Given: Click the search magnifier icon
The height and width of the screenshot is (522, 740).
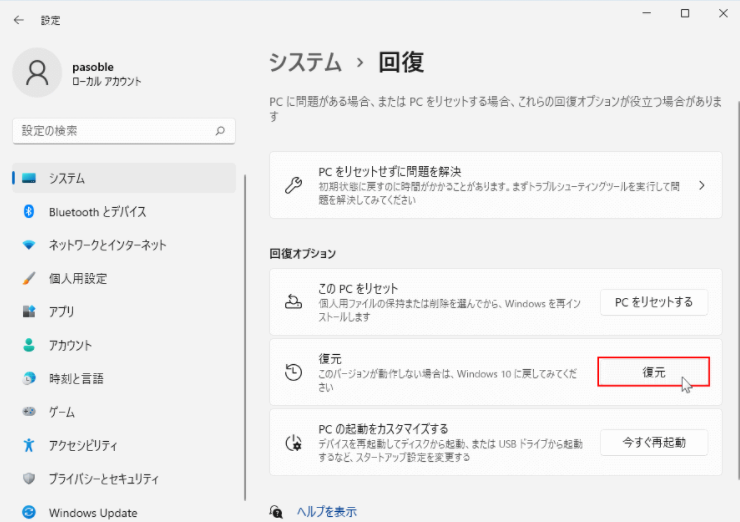Looking at the screenshot, I should pos(220,131).
